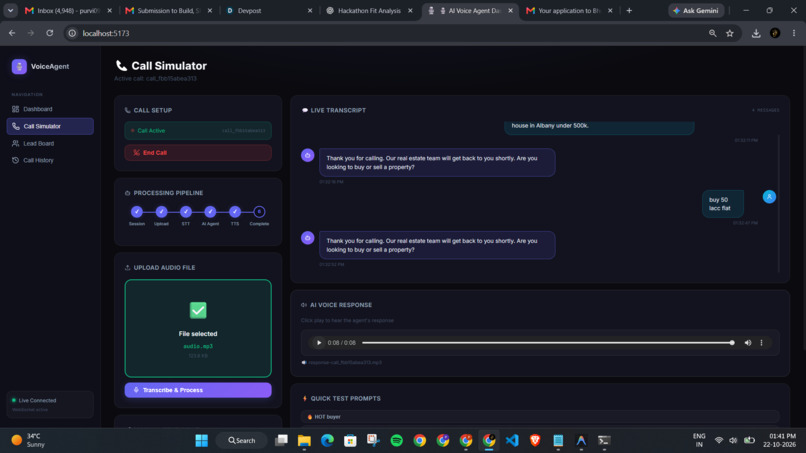Viewport: 806px width, 453px height.
Task: Open the Windows Start menu
Action: coord(202,441)
